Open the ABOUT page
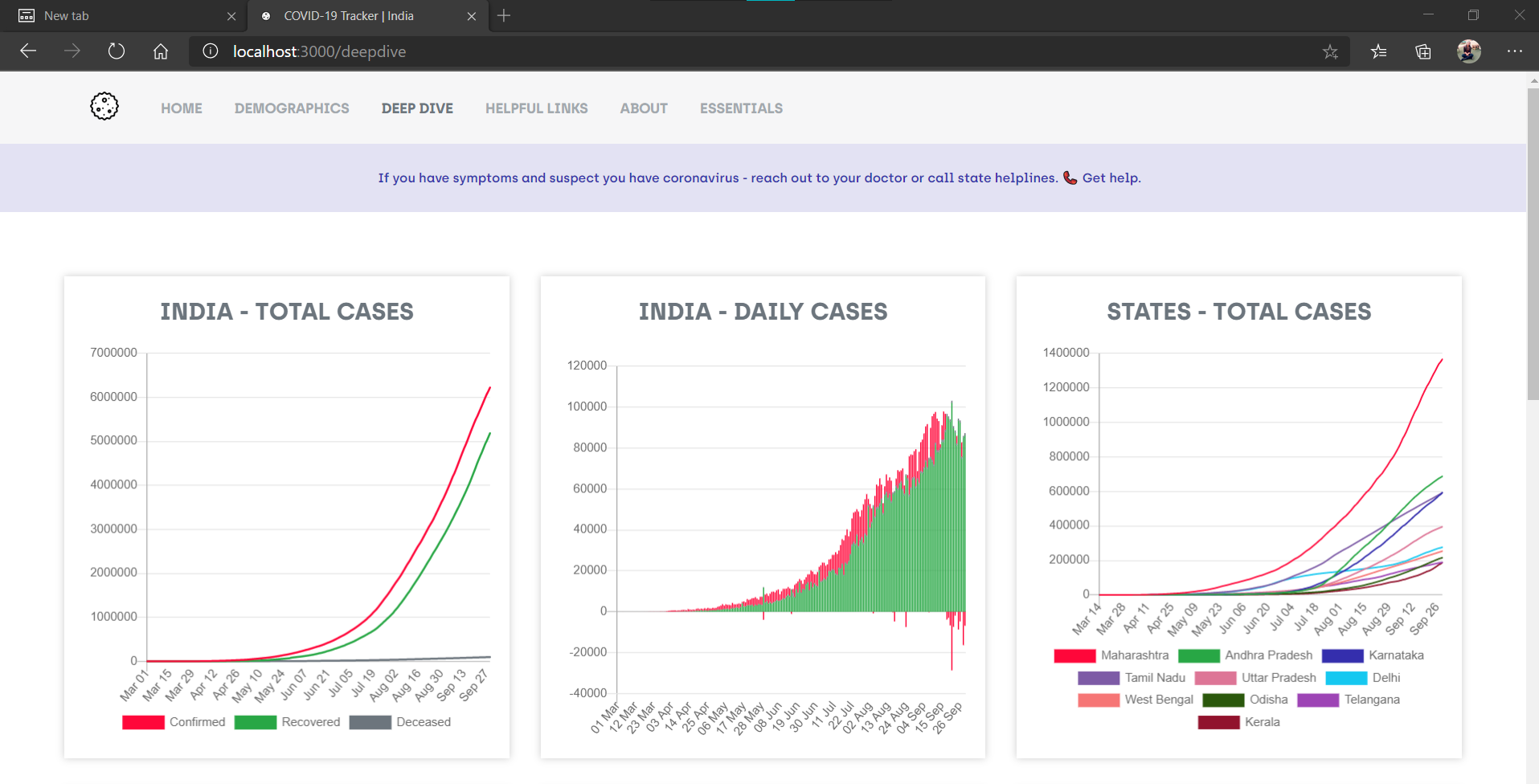1539x784 pixels. click(x=644, y=108)
